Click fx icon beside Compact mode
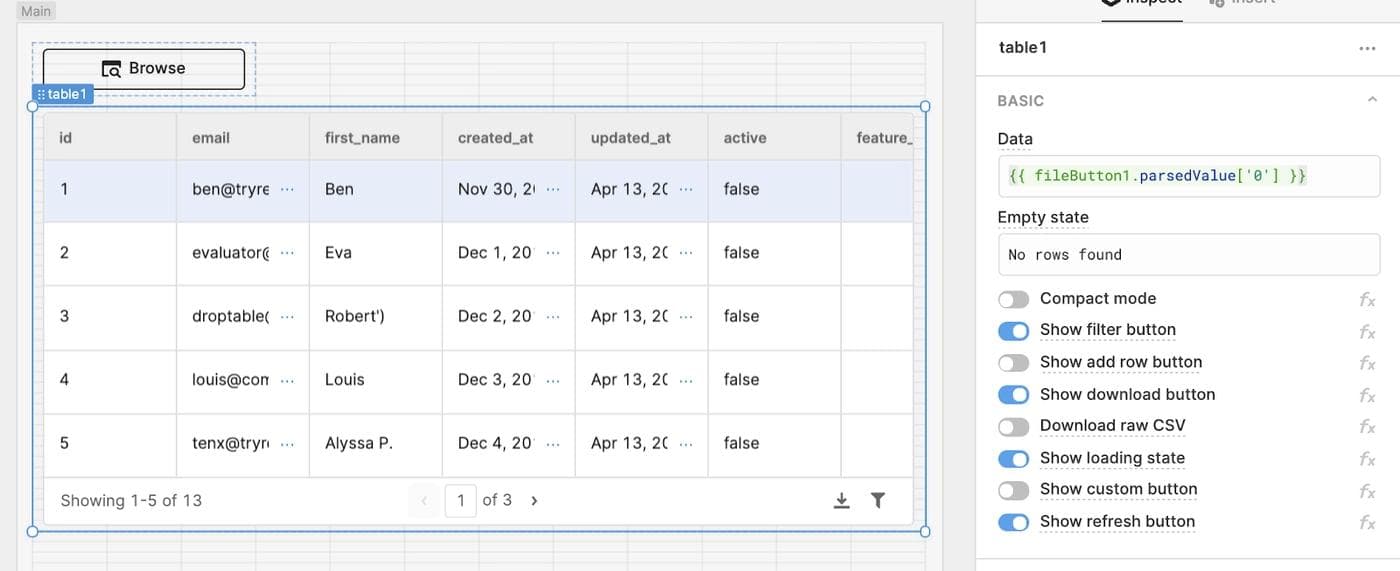 pos(1367,299)
